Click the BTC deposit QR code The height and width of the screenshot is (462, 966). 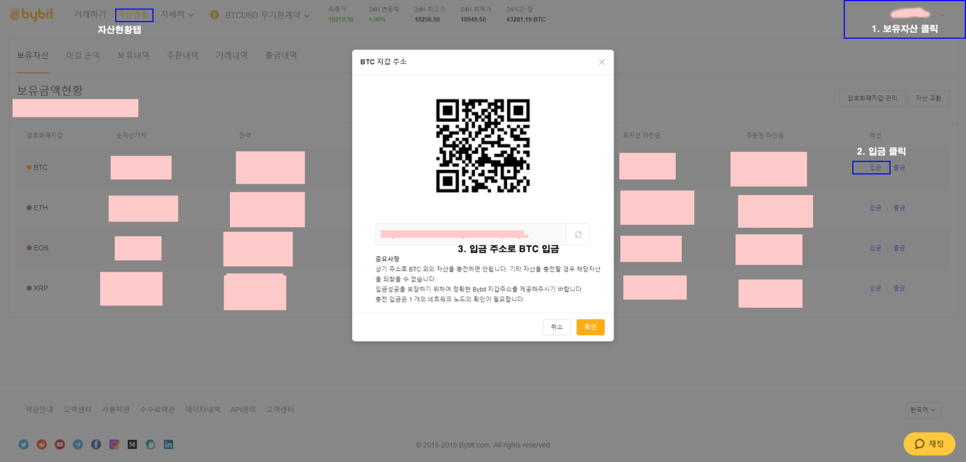click(x=482, y=145)
